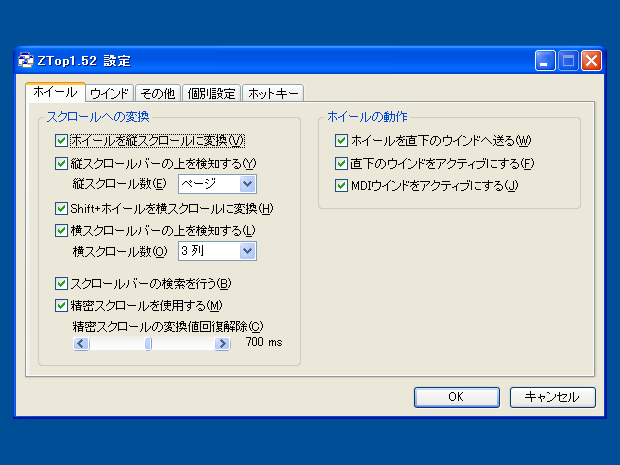620x465 pixels.
Task: Toggle ホイールを直下のウインドへ送る(W)
Action: (341, 140)
